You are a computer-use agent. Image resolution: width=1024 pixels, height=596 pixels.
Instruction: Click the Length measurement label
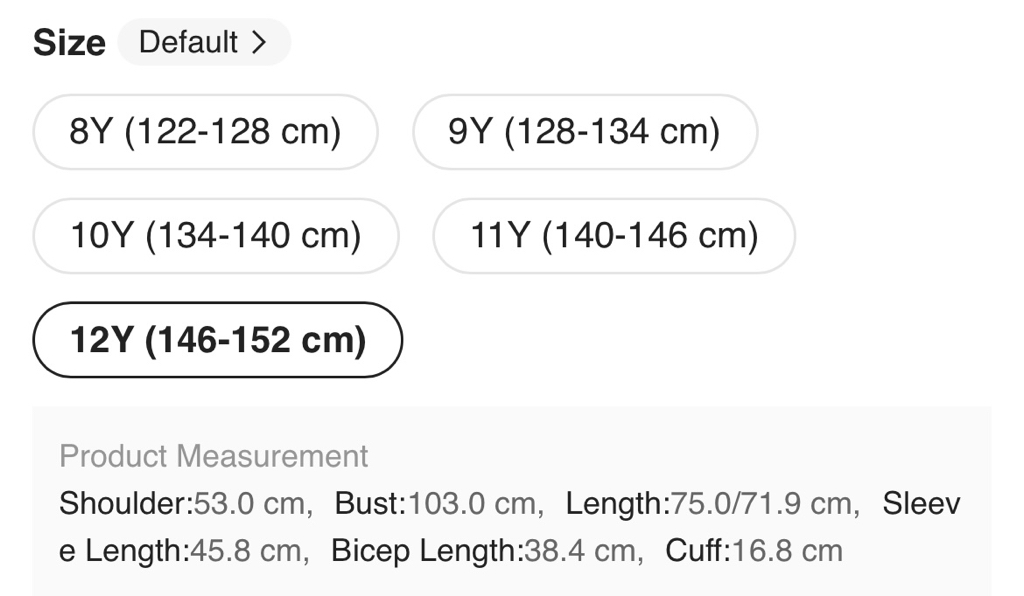coord(614,503)
